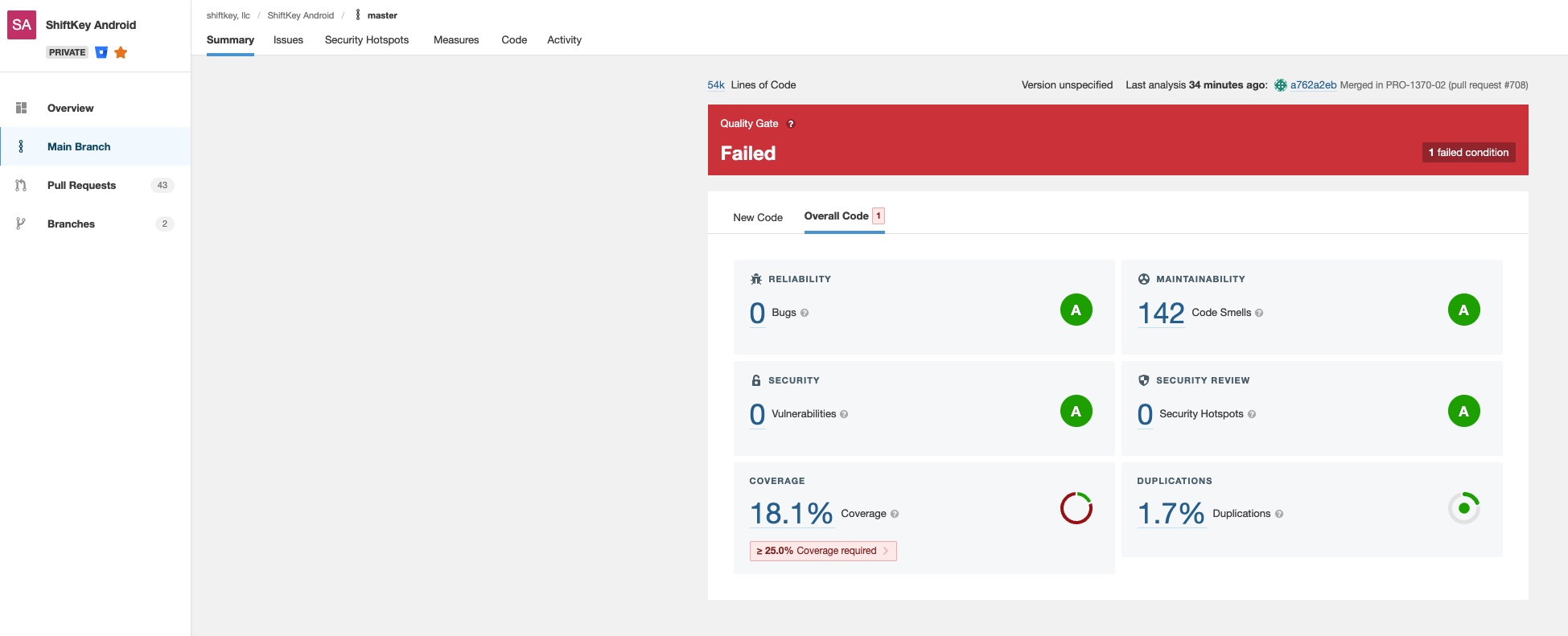Click the help icon next to Duplications
The height and width of the screenshot is (636, 1568).
pyautogui.click(x=1279, y=514)
